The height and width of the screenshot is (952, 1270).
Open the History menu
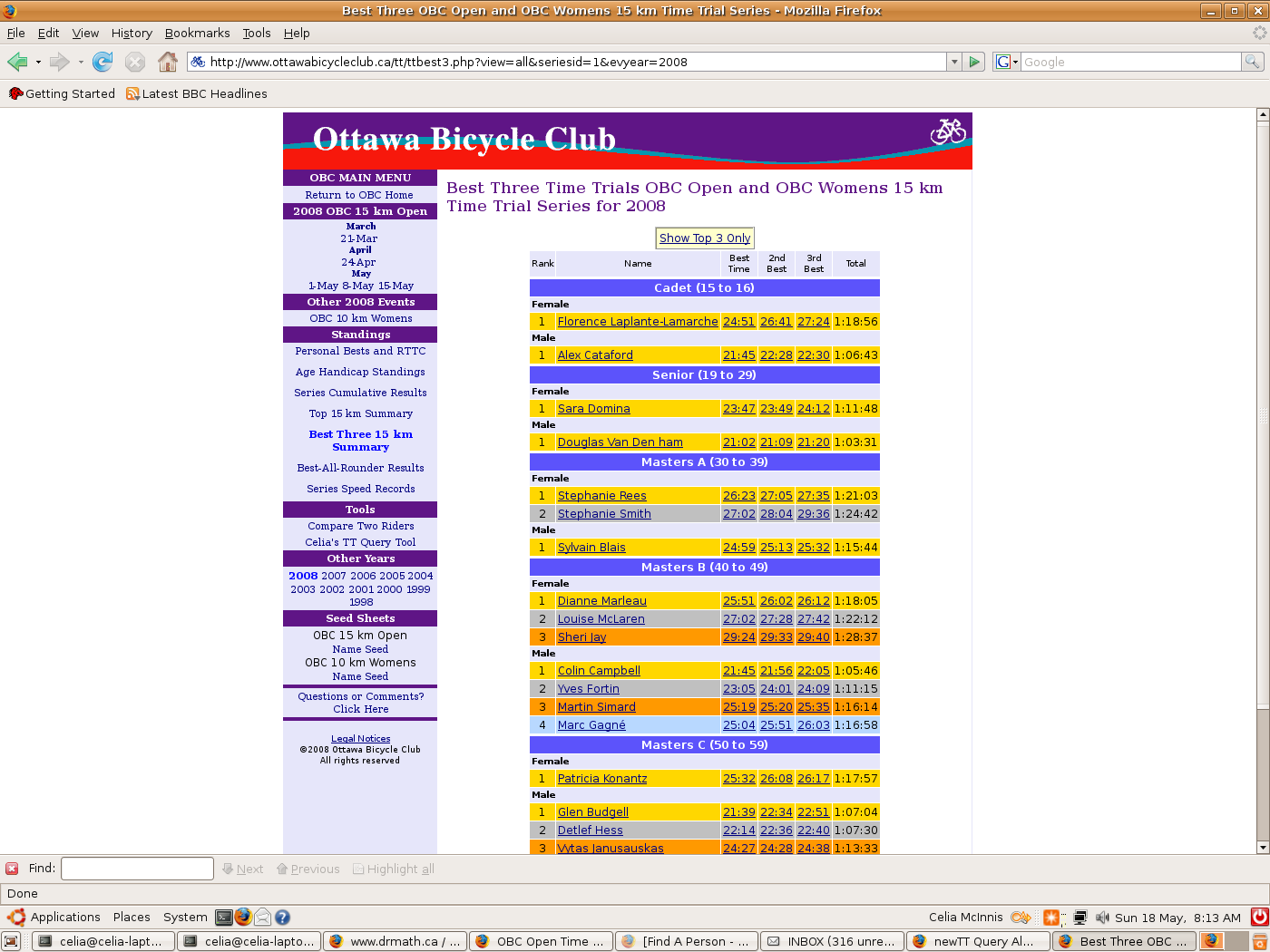[132, 33]
